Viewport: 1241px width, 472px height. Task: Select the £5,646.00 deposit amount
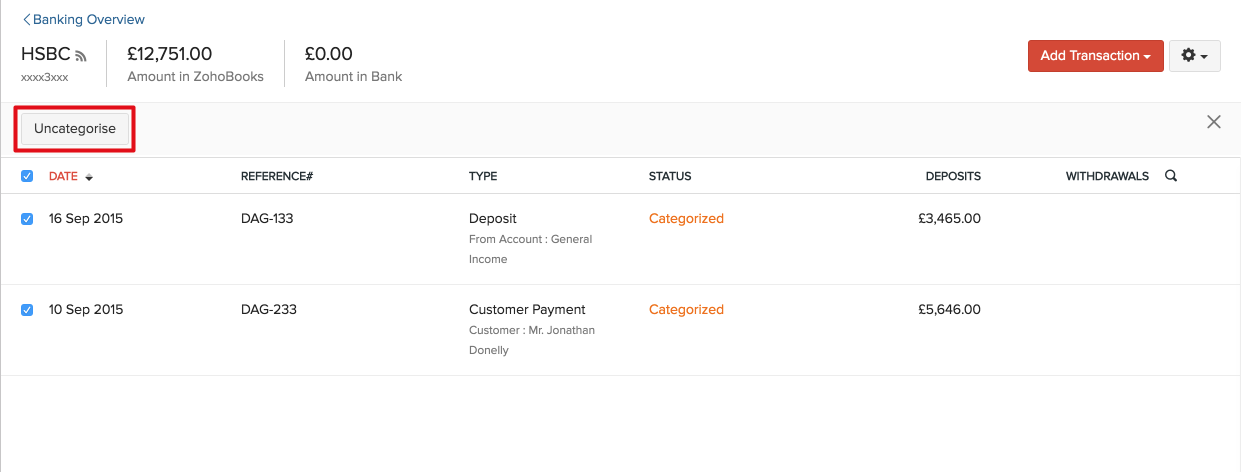[x=949, y=309]
